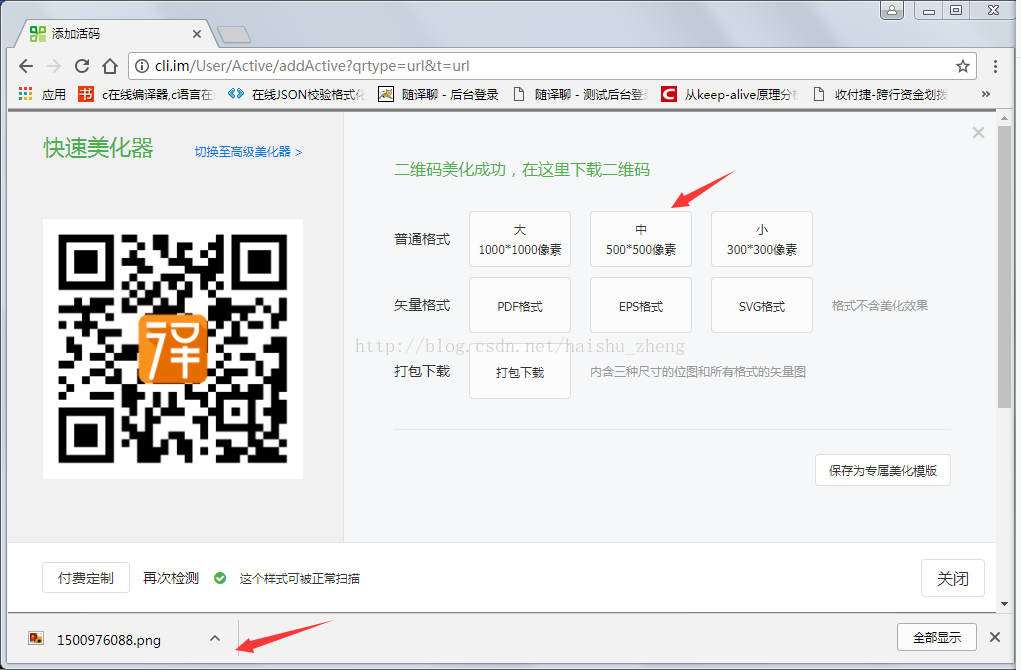
Task: Switch to advanced beautifier link
Action: pyautogui.click(x=248, y=152)
